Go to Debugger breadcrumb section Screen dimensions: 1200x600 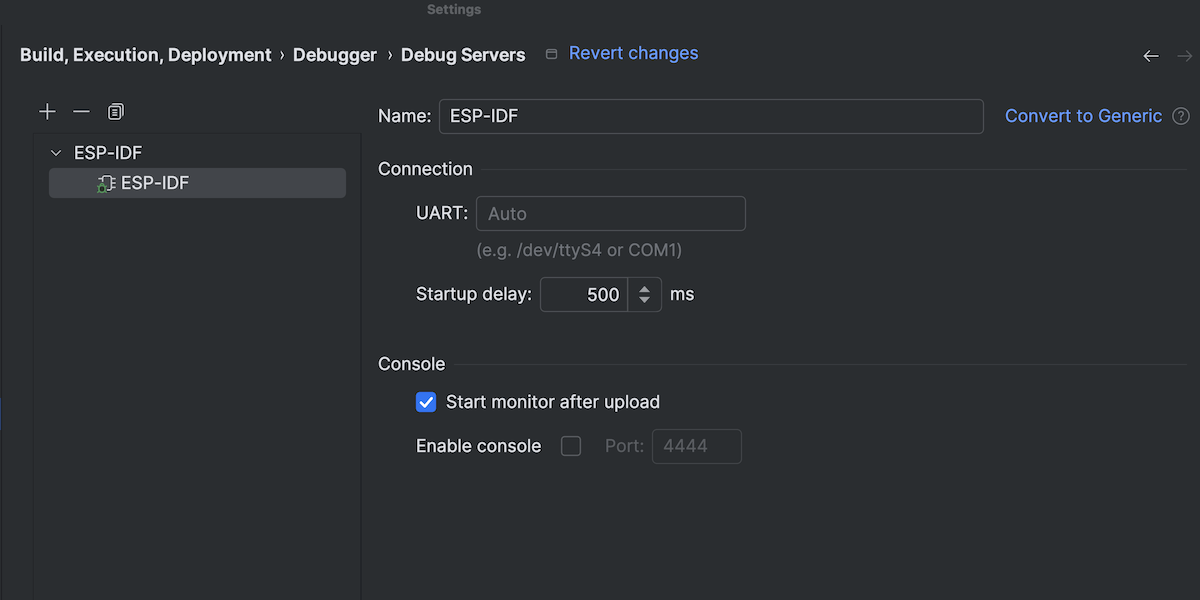tap(335, 55)
